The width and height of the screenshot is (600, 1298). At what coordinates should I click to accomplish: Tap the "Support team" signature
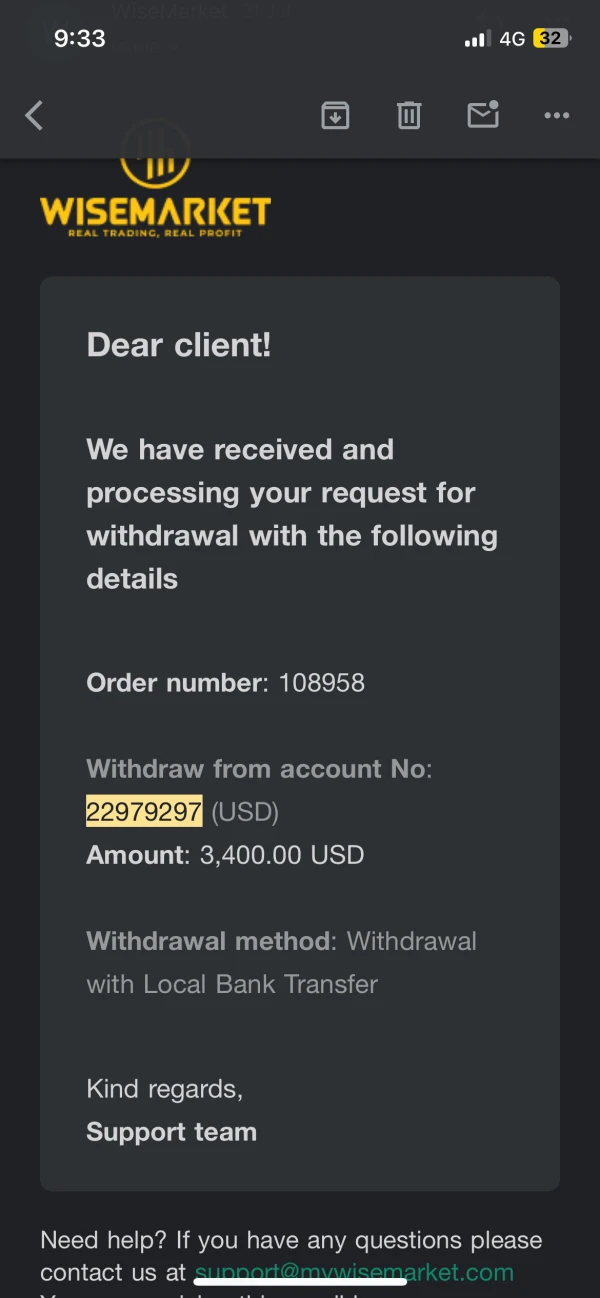coord(171,1132)
